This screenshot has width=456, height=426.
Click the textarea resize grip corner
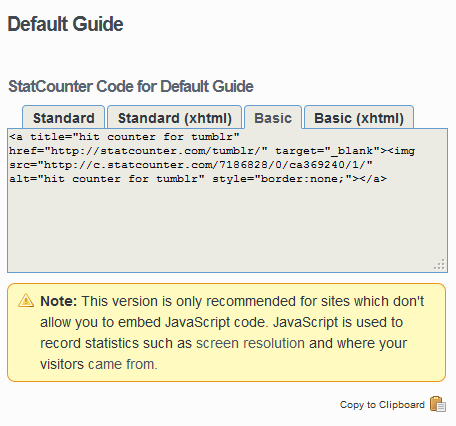point(440,265)
